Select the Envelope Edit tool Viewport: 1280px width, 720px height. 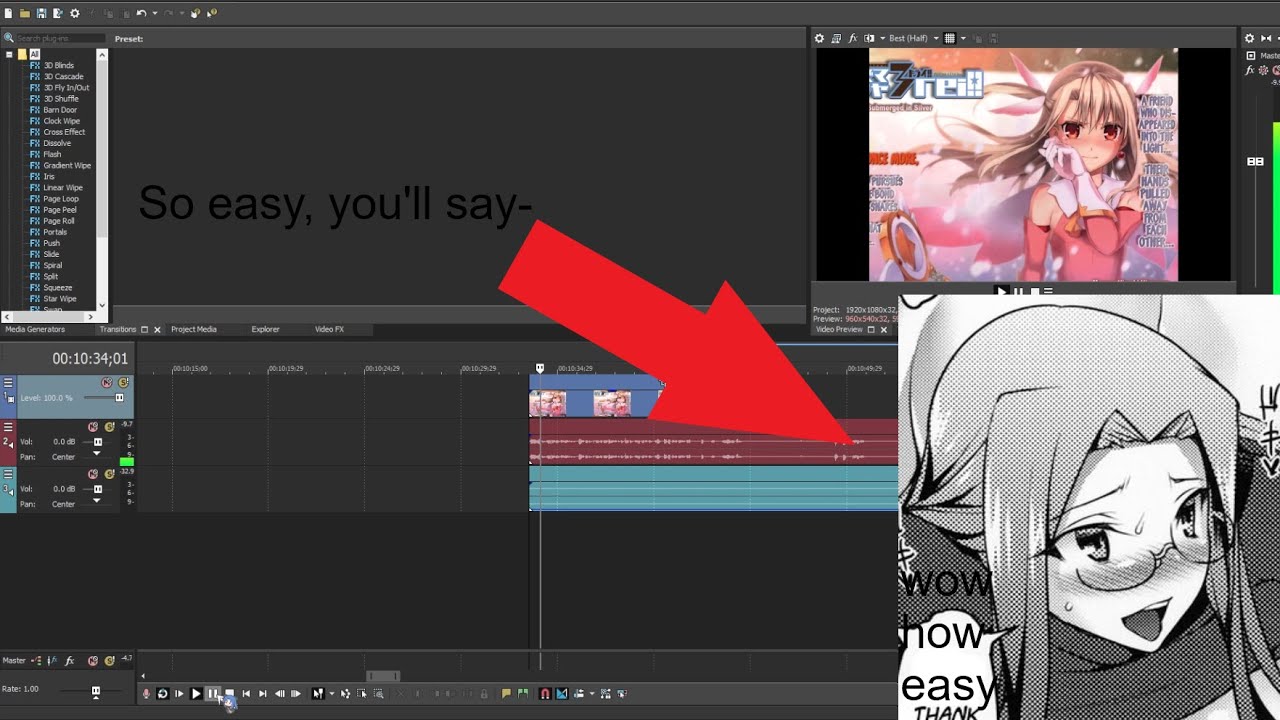pos(346,693)
